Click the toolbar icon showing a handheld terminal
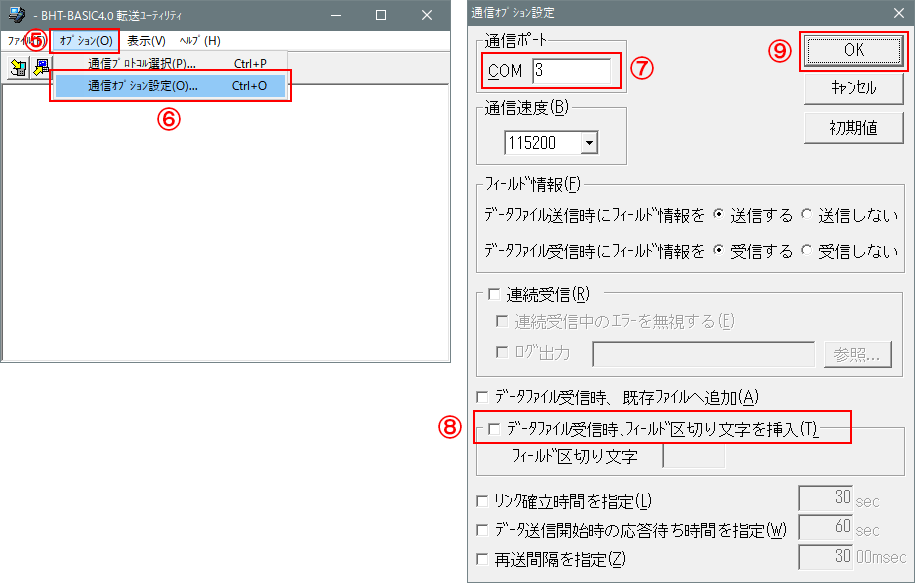Viewport: 915px width, 583px height. (18, 68)
